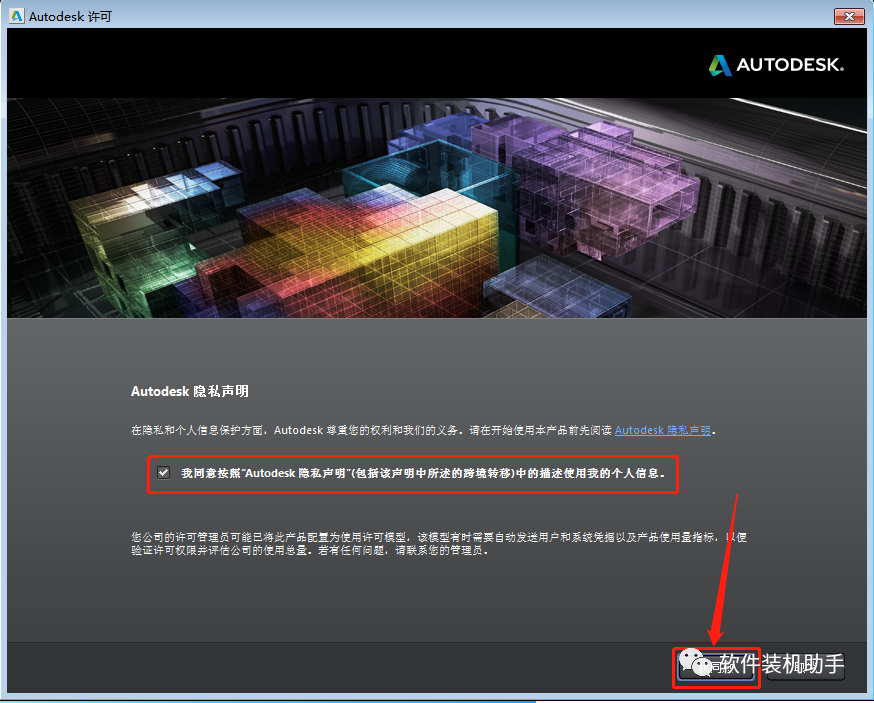Open the Autodesk 隐私声明 hyperlink
Screen dimensions: 874x703
click(x=663, y=430)
